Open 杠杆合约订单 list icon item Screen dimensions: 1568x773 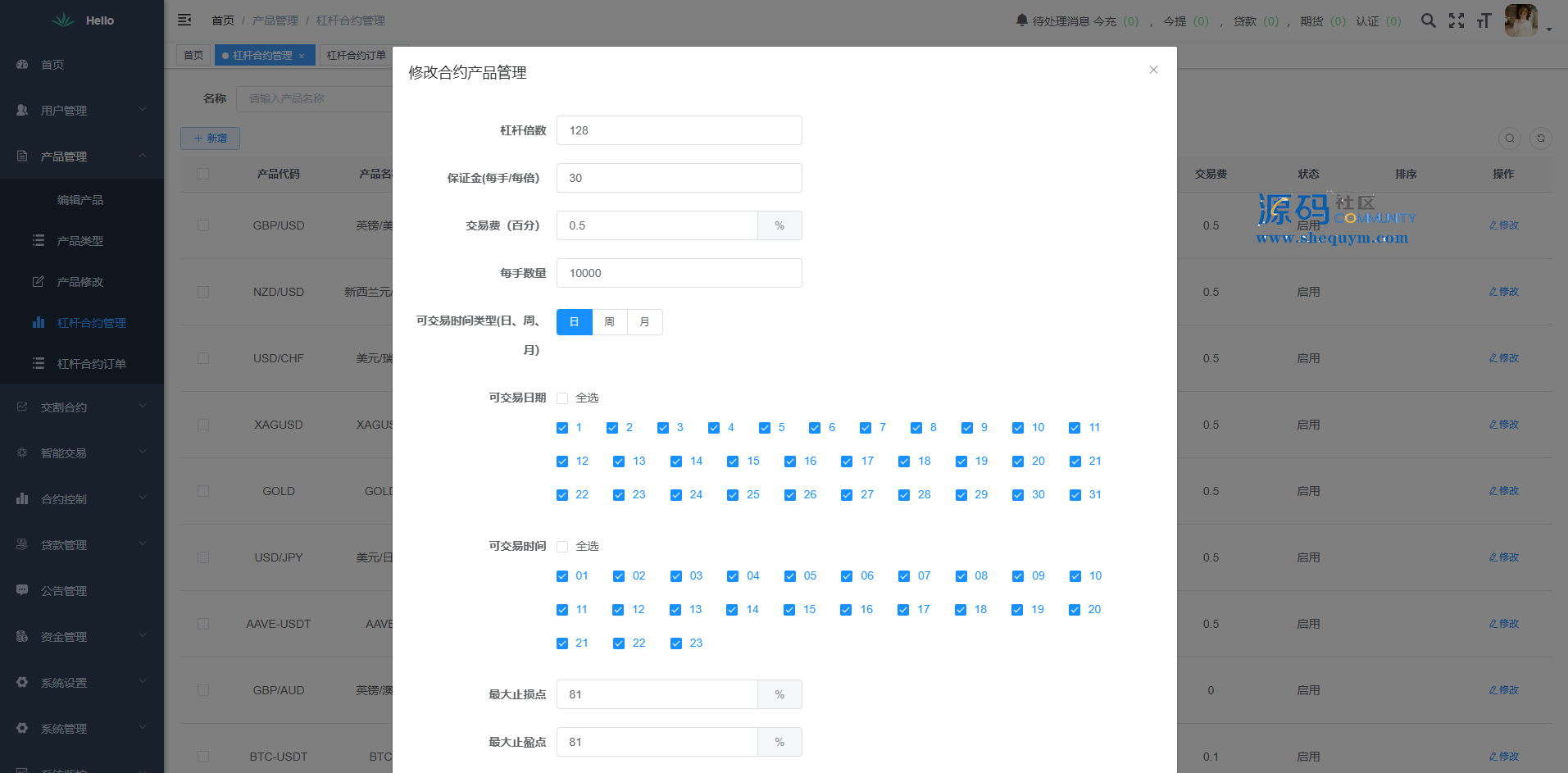coord(39,363)
